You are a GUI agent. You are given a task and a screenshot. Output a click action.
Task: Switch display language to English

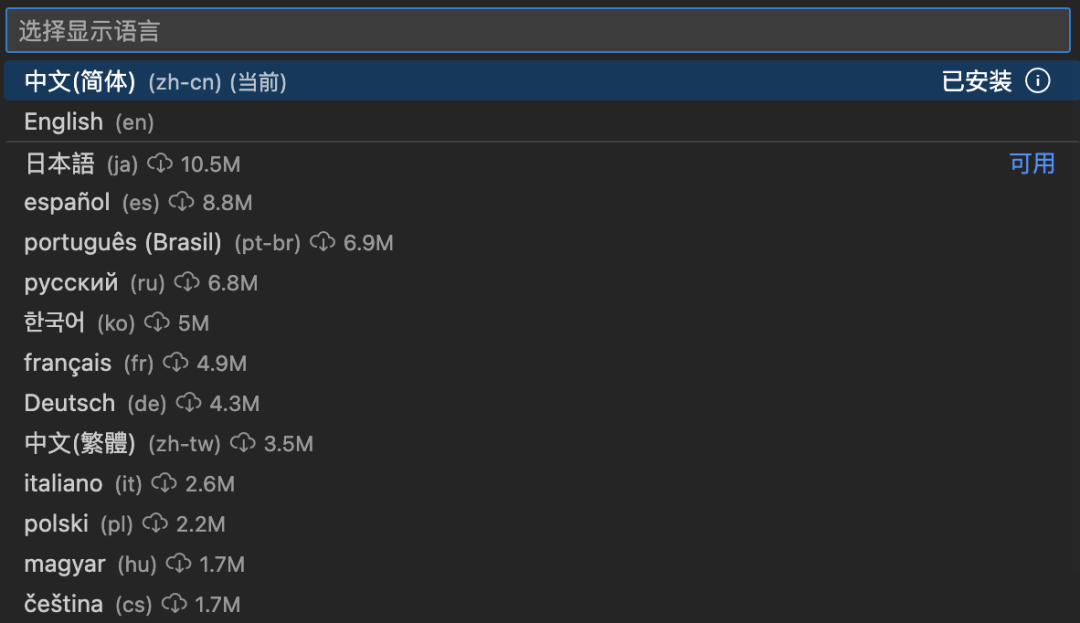point(64,122)
